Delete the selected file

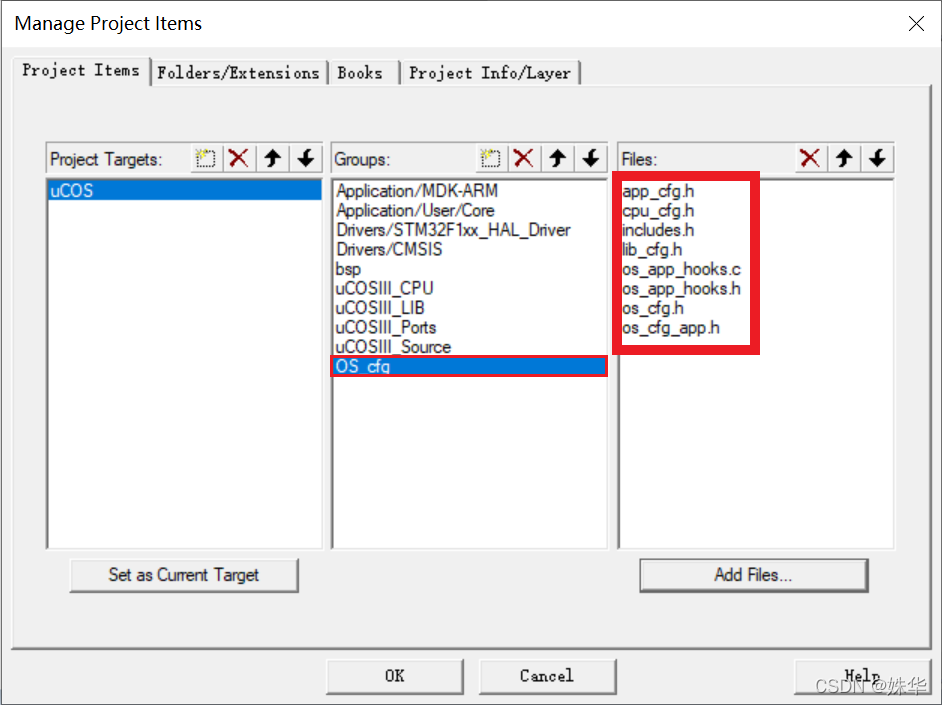[810, 159]
